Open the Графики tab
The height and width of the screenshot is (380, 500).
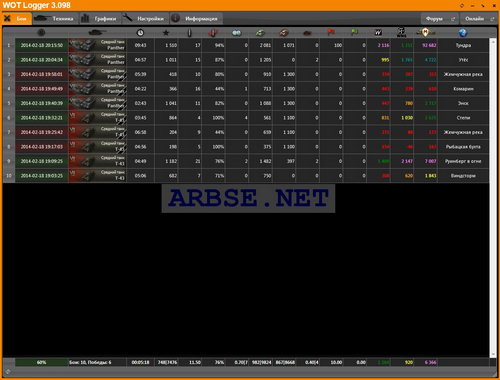coord(100,19)
